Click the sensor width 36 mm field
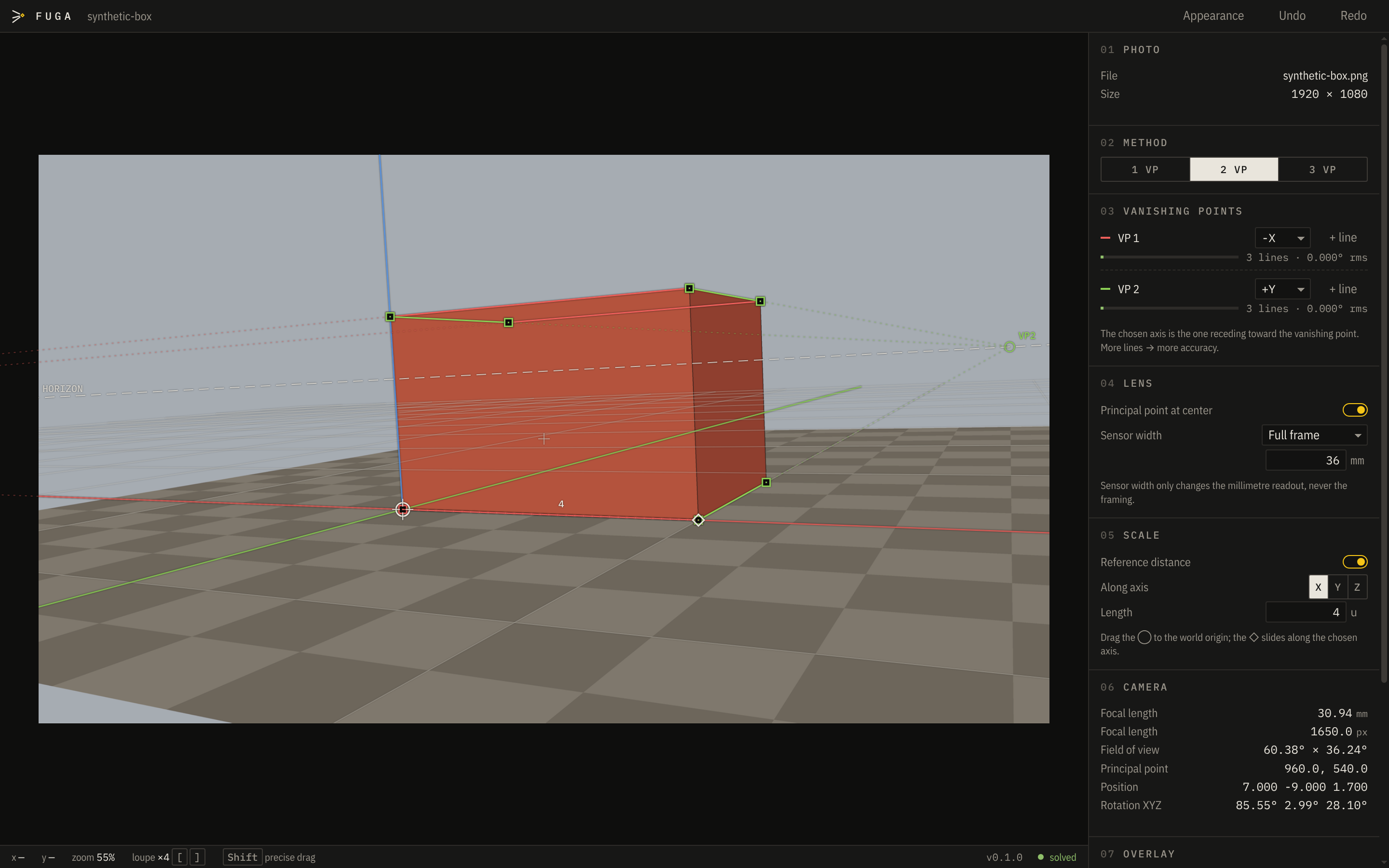Image resolution: width=1389 pixels, height=868 pixels. 1305,461
